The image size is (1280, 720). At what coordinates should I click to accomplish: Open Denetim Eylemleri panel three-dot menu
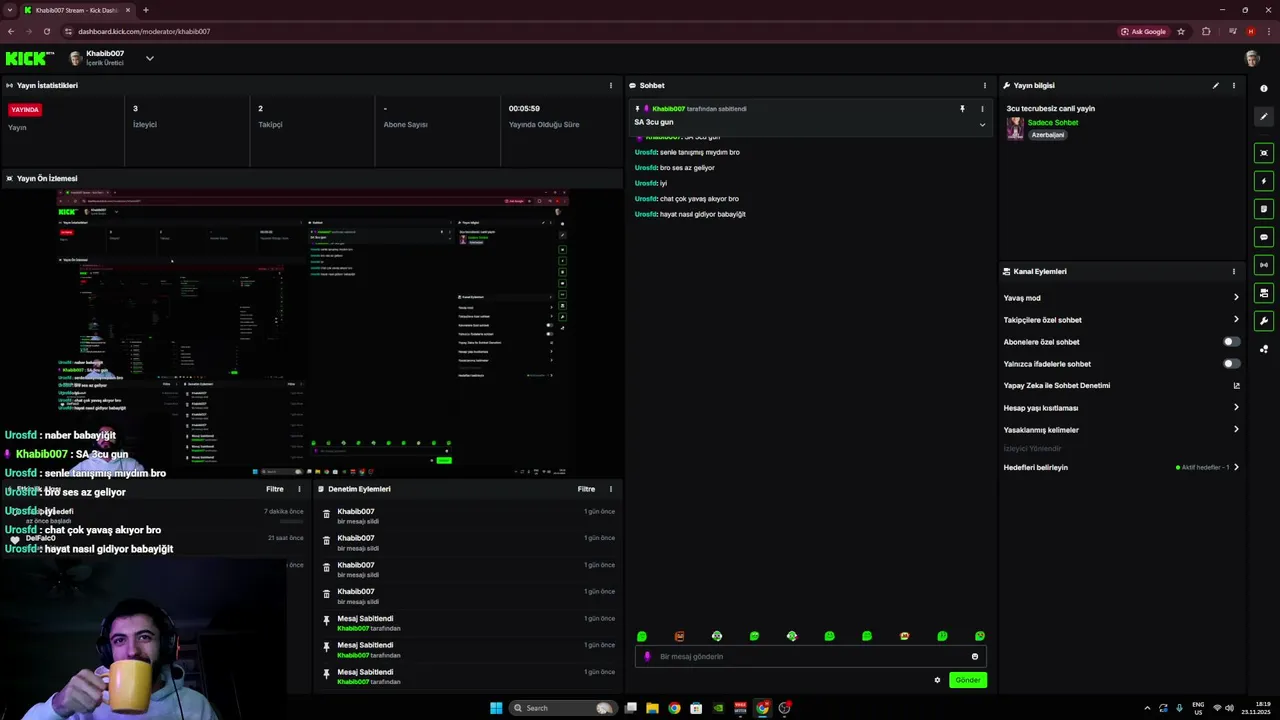[x=611, y=489]
